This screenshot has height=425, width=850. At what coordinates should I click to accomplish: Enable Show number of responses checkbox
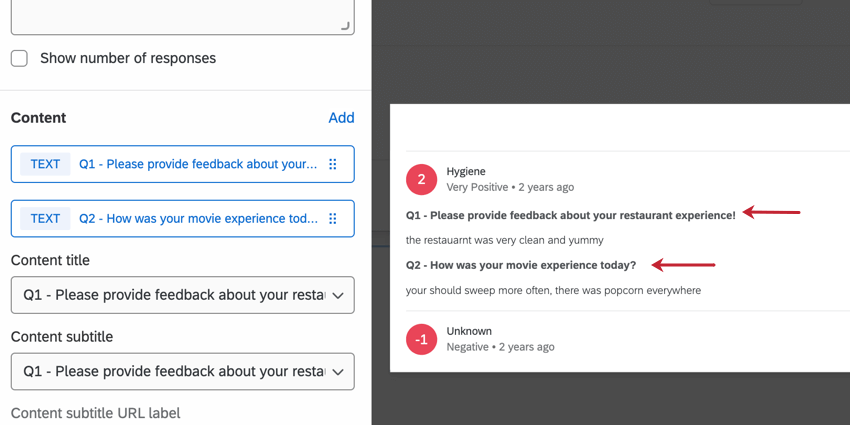click(19, 58)
